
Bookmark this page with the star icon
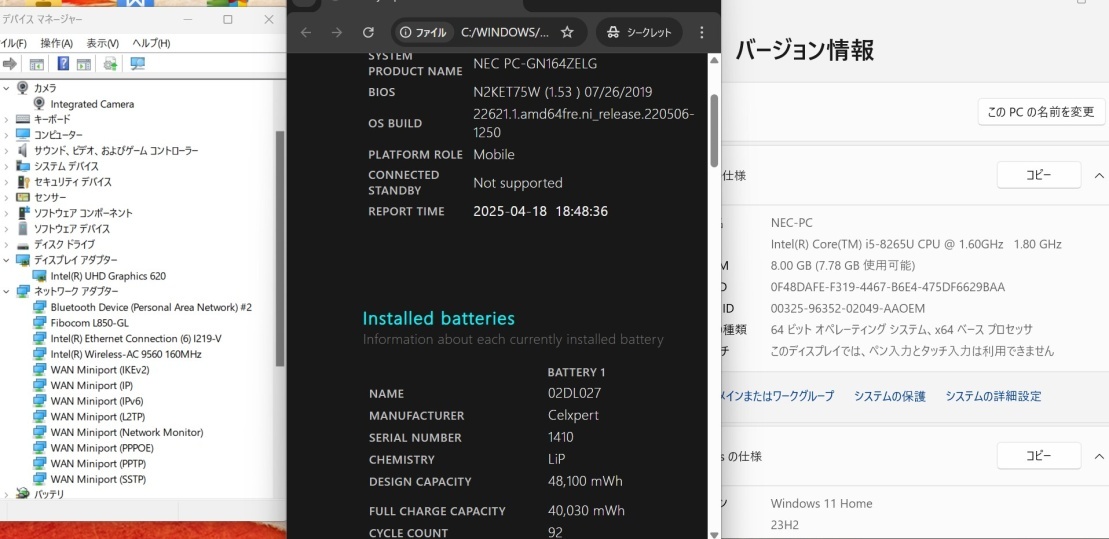pos(567,33)
